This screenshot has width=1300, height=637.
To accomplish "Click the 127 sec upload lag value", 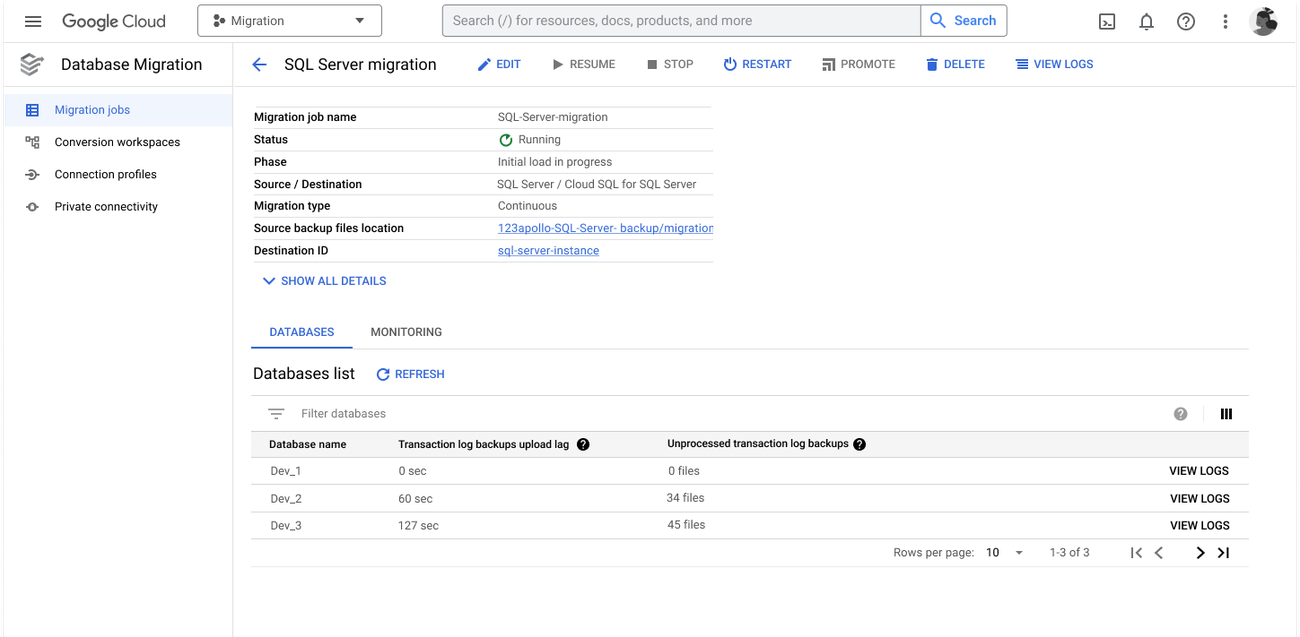I will click(418, 525).
